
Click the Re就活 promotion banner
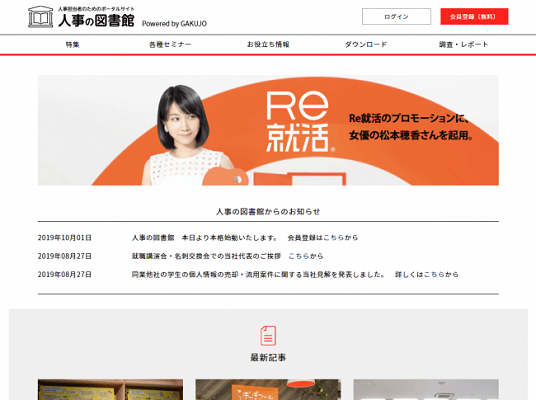point(268,130)
